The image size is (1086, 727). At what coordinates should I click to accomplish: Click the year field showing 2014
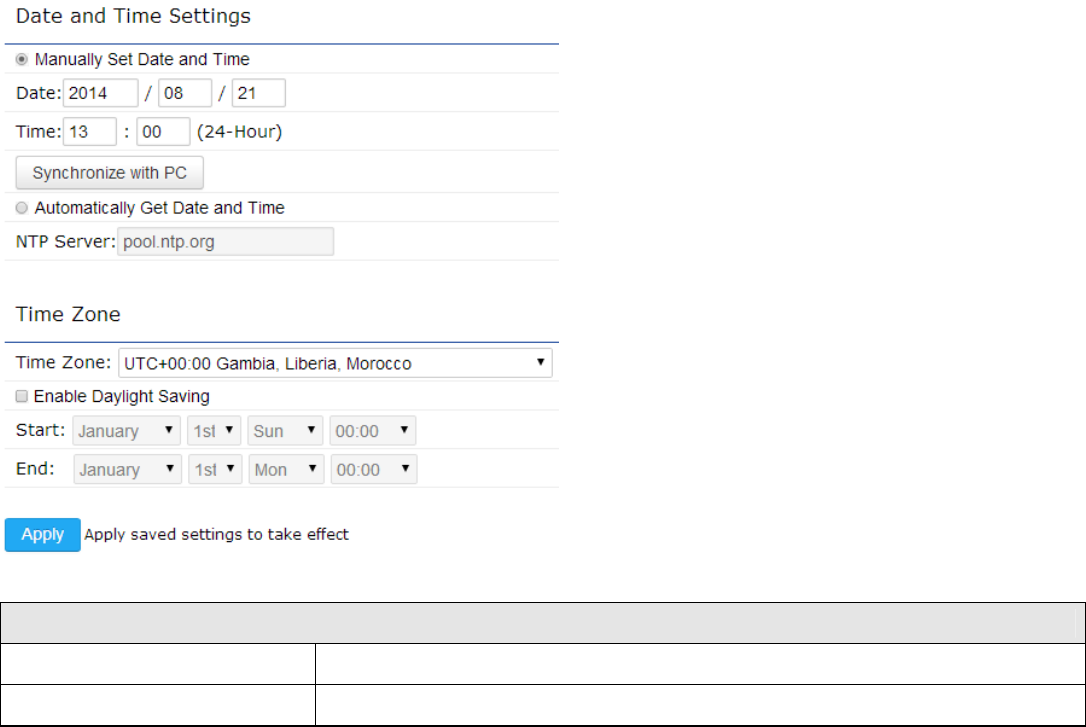(x=100, y=93)
